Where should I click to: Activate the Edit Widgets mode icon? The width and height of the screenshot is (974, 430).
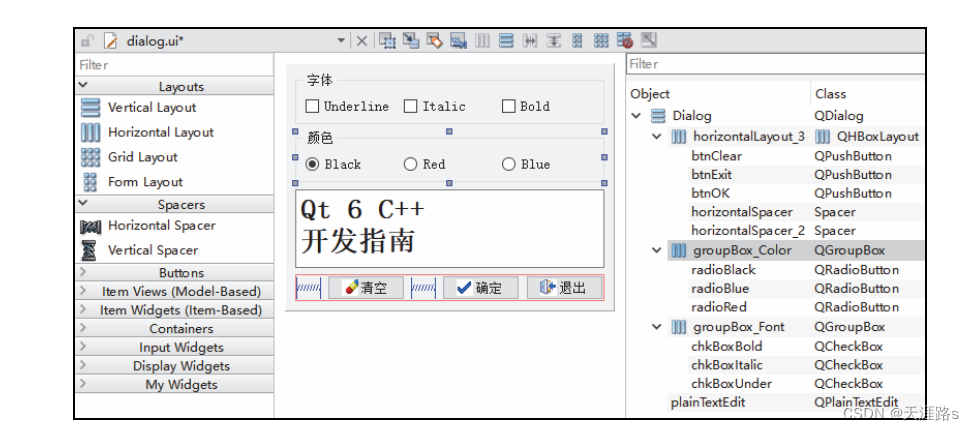(x=388, y=41)
